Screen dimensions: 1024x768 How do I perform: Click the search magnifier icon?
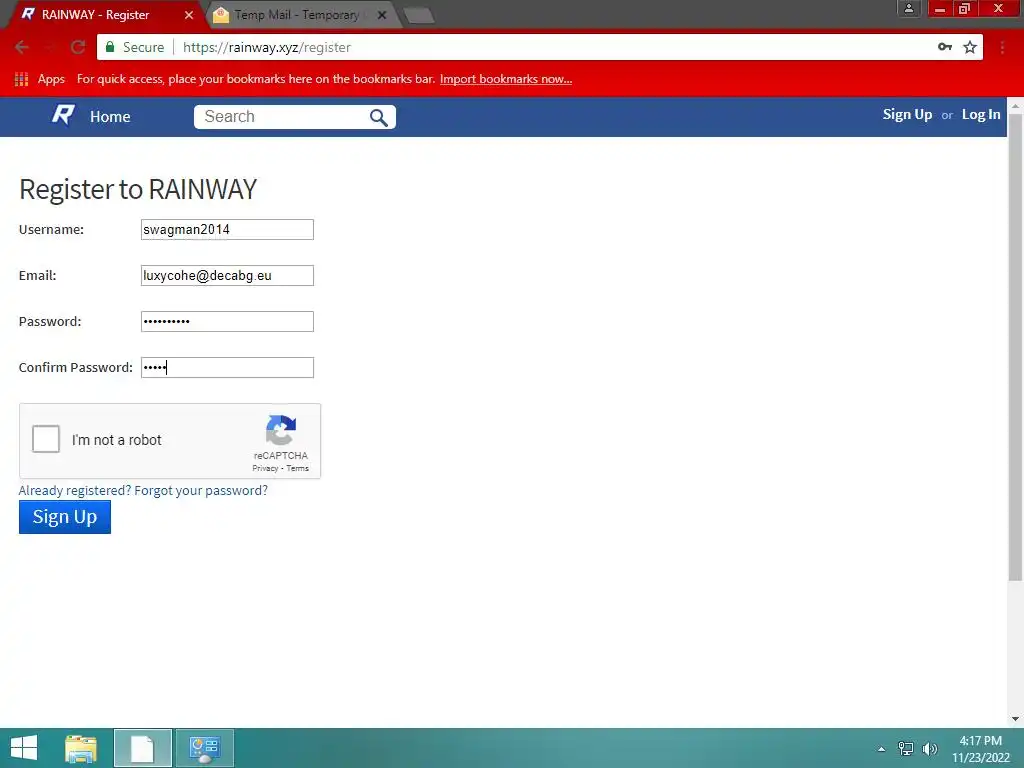pyautogui.click(x=379, y=118)
